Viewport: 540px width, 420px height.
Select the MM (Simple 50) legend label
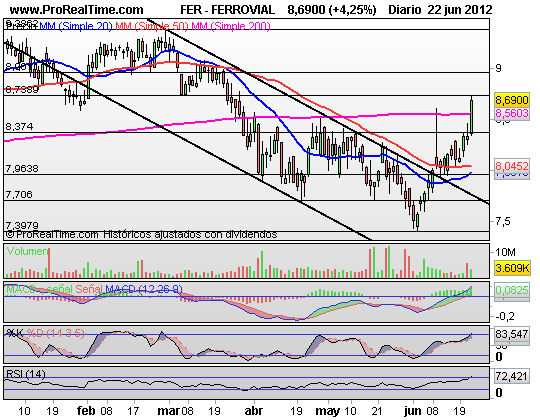click(x=152, y=26)
